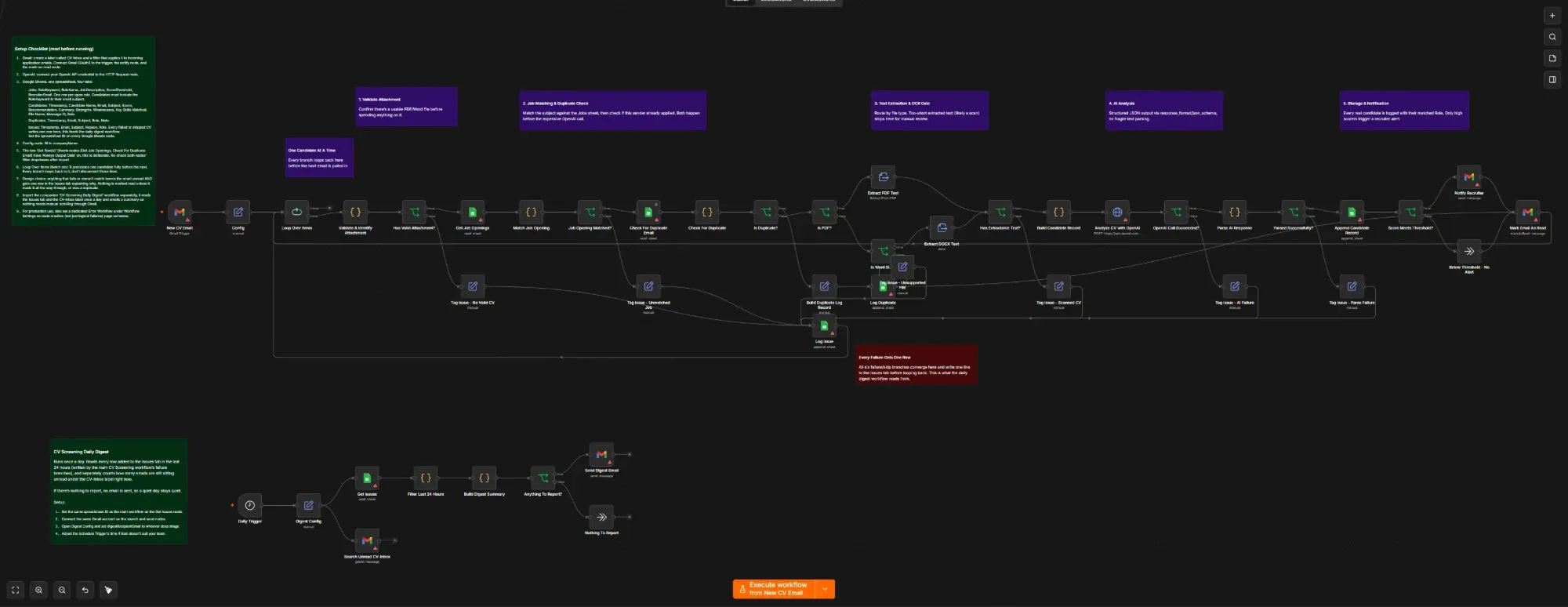Select the 5. Storage & Notification note
The width and height of the screenshot is (1568, 607).
tap(1404, 111)
